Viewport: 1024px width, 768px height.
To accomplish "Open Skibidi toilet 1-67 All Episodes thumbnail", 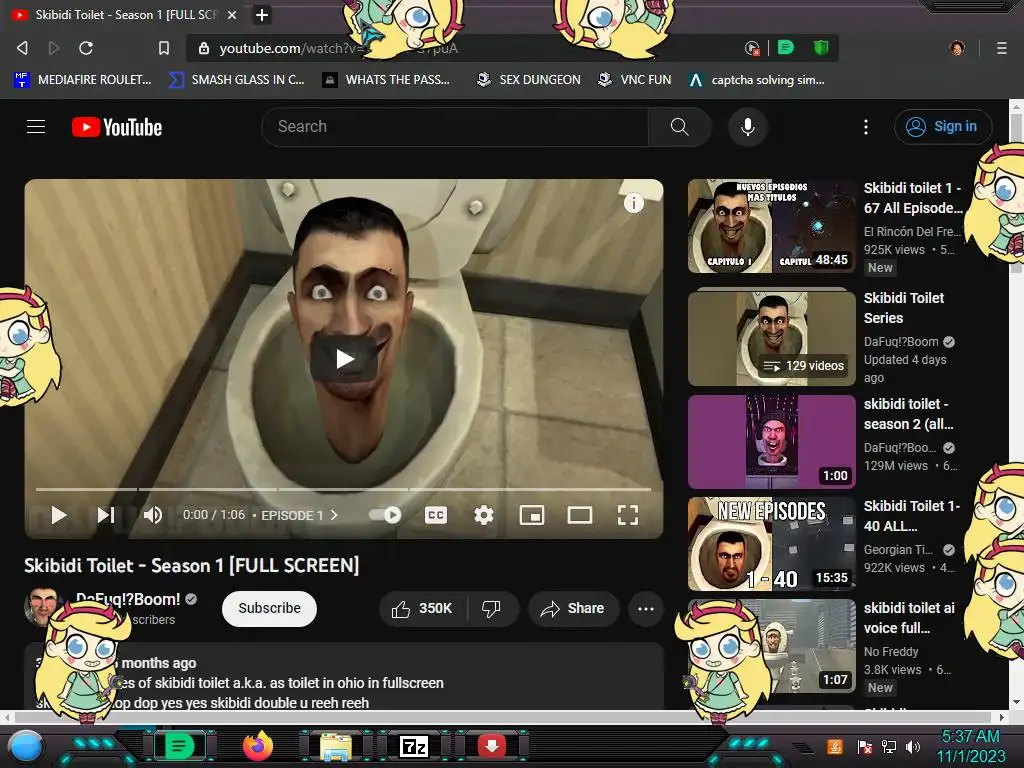I will click(771, 226).
